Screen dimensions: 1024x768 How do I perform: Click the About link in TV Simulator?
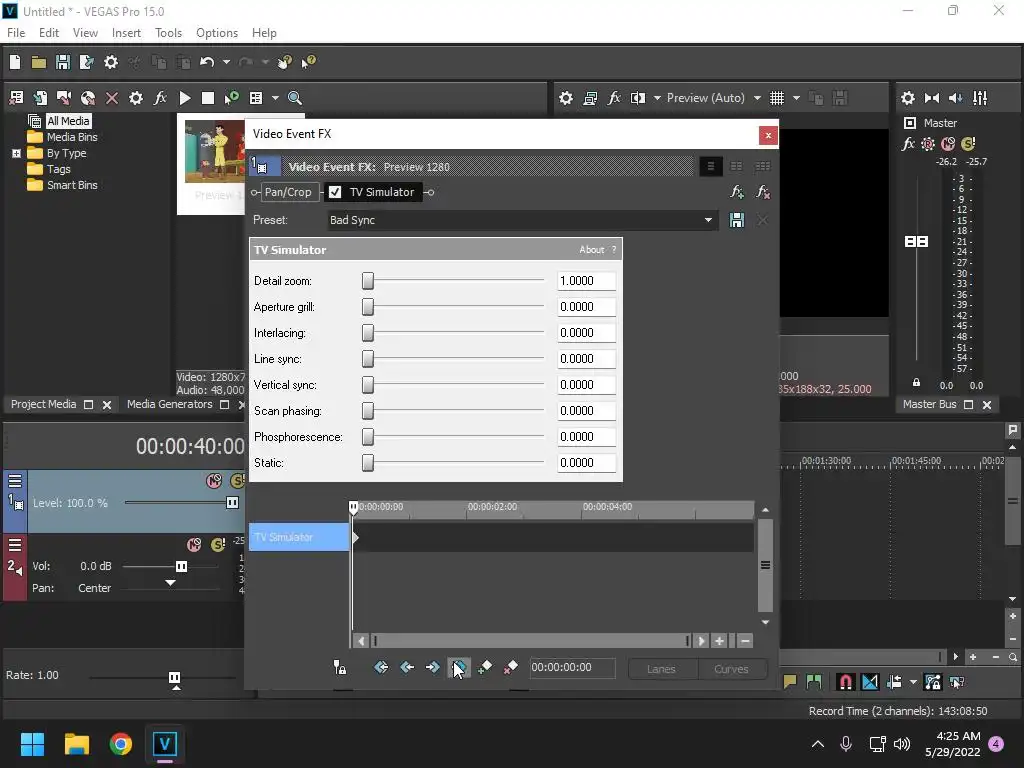click(x=592, y=249)
